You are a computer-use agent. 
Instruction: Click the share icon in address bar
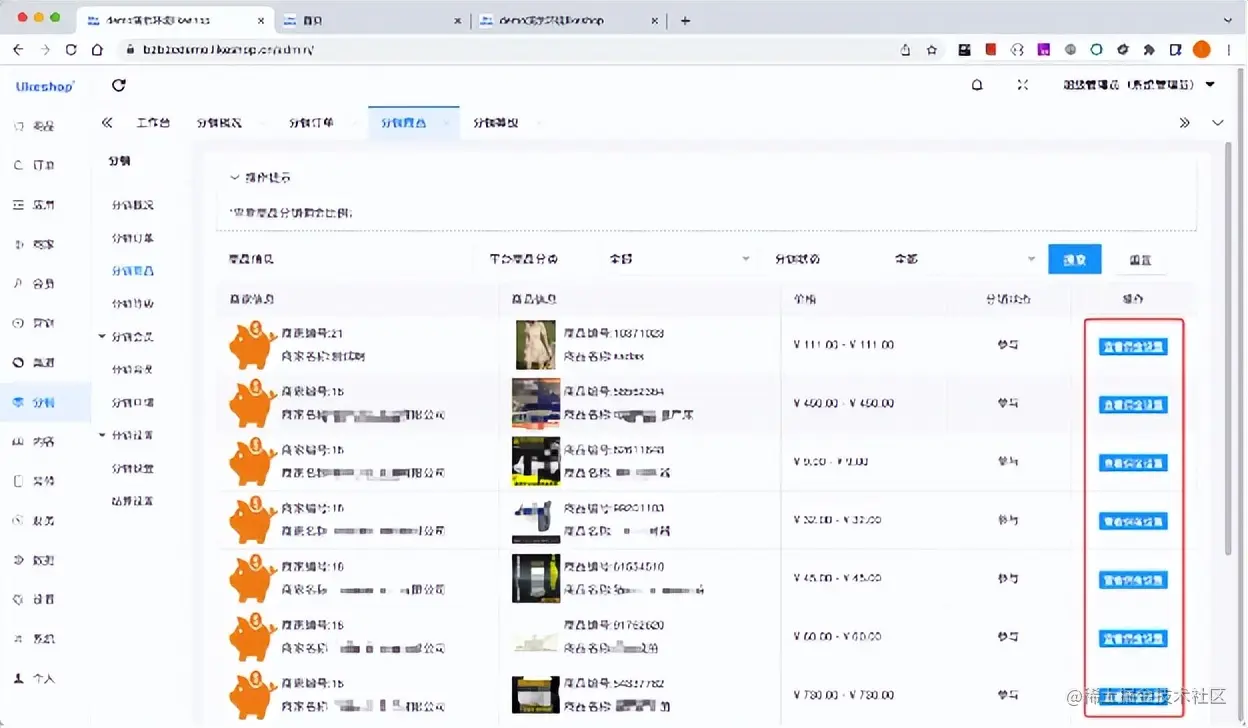[906, 49]
